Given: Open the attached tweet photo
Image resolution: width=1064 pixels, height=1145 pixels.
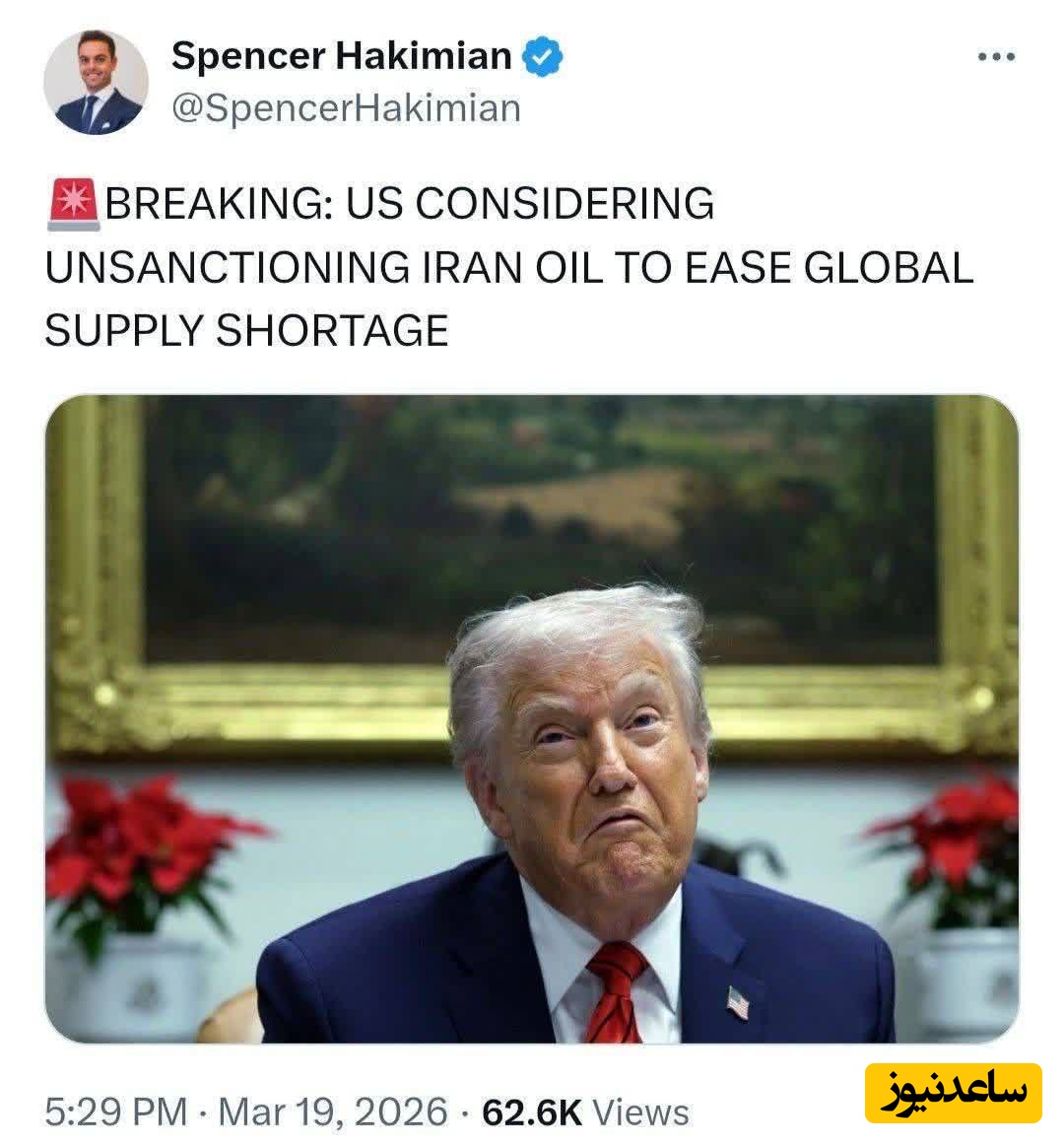Looking at the screenshot, I should [x=532, y=718].
